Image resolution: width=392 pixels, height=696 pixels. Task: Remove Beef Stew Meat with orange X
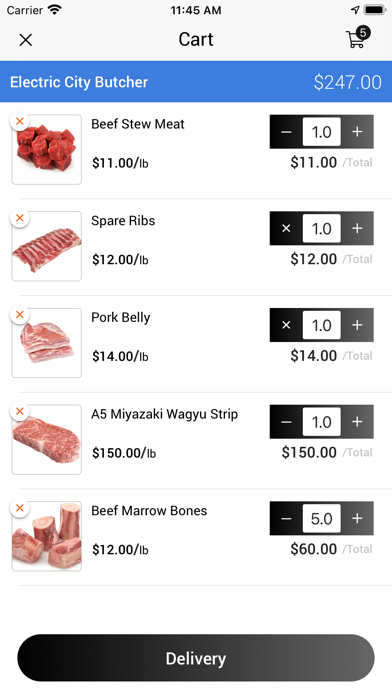pos(20,121)
